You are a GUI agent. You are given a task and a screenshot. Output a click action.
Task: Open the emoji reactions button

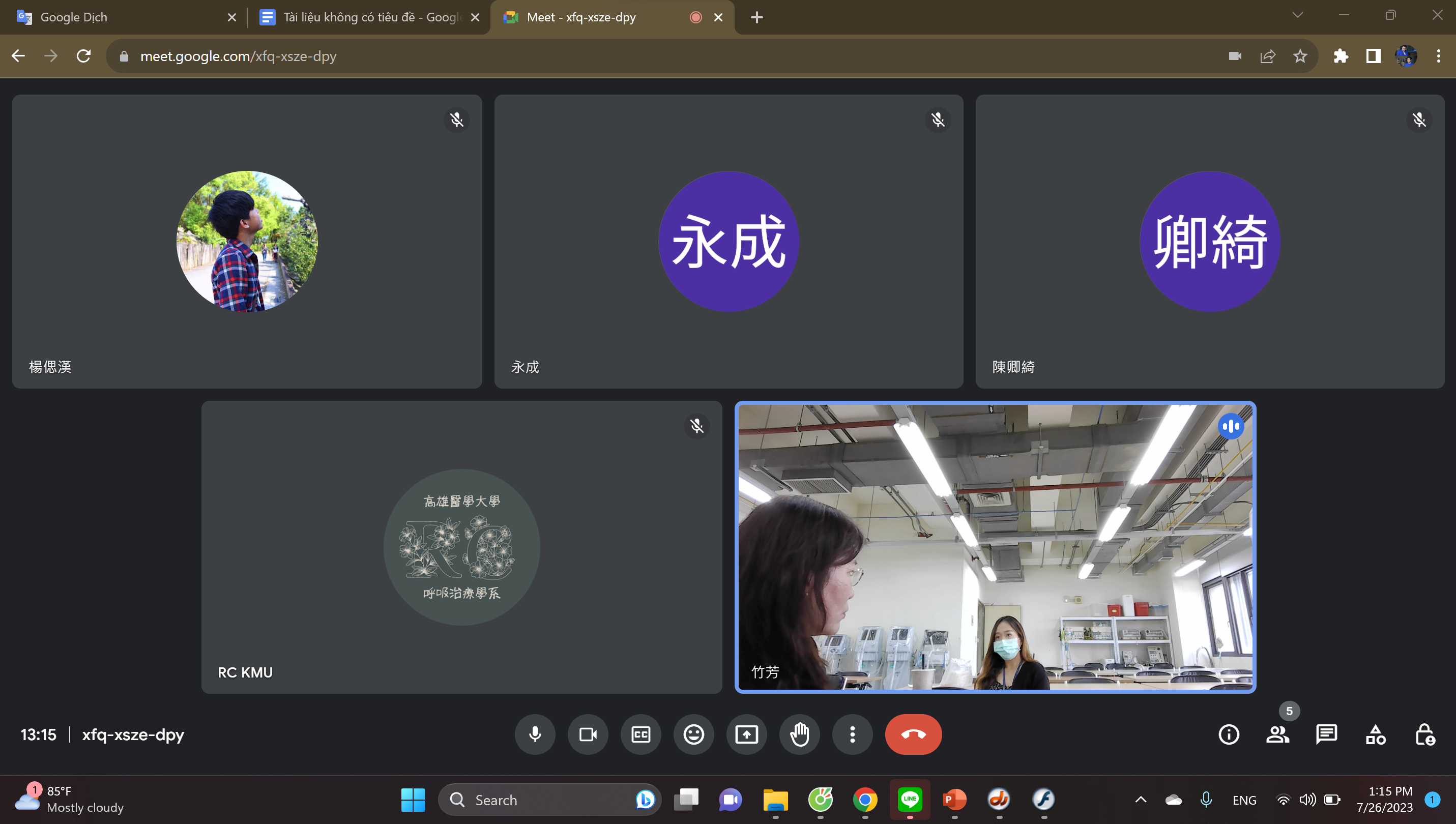(x=694, y=734)
